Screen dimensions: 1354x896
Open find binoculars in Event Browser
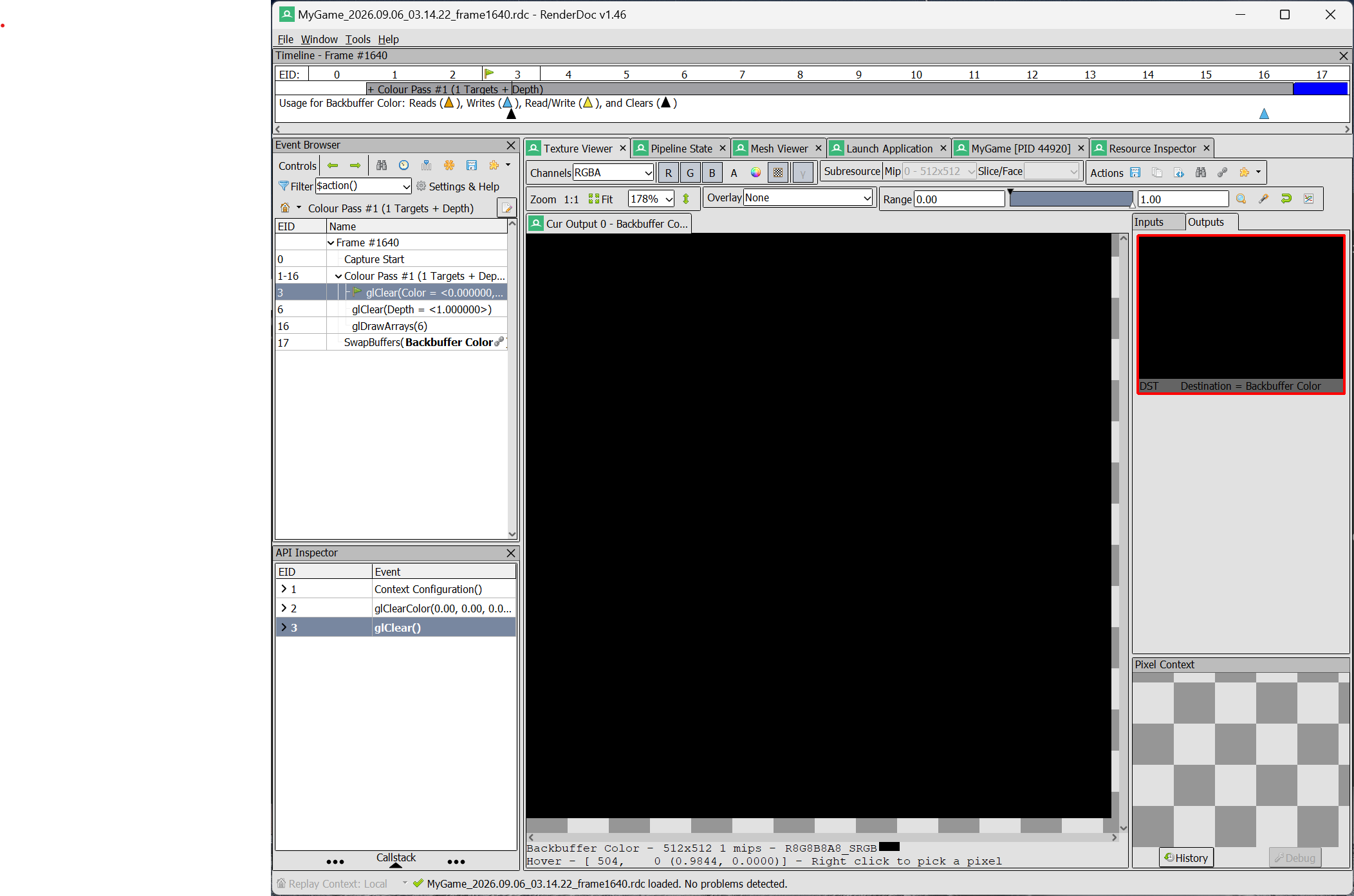click(382, 166)
